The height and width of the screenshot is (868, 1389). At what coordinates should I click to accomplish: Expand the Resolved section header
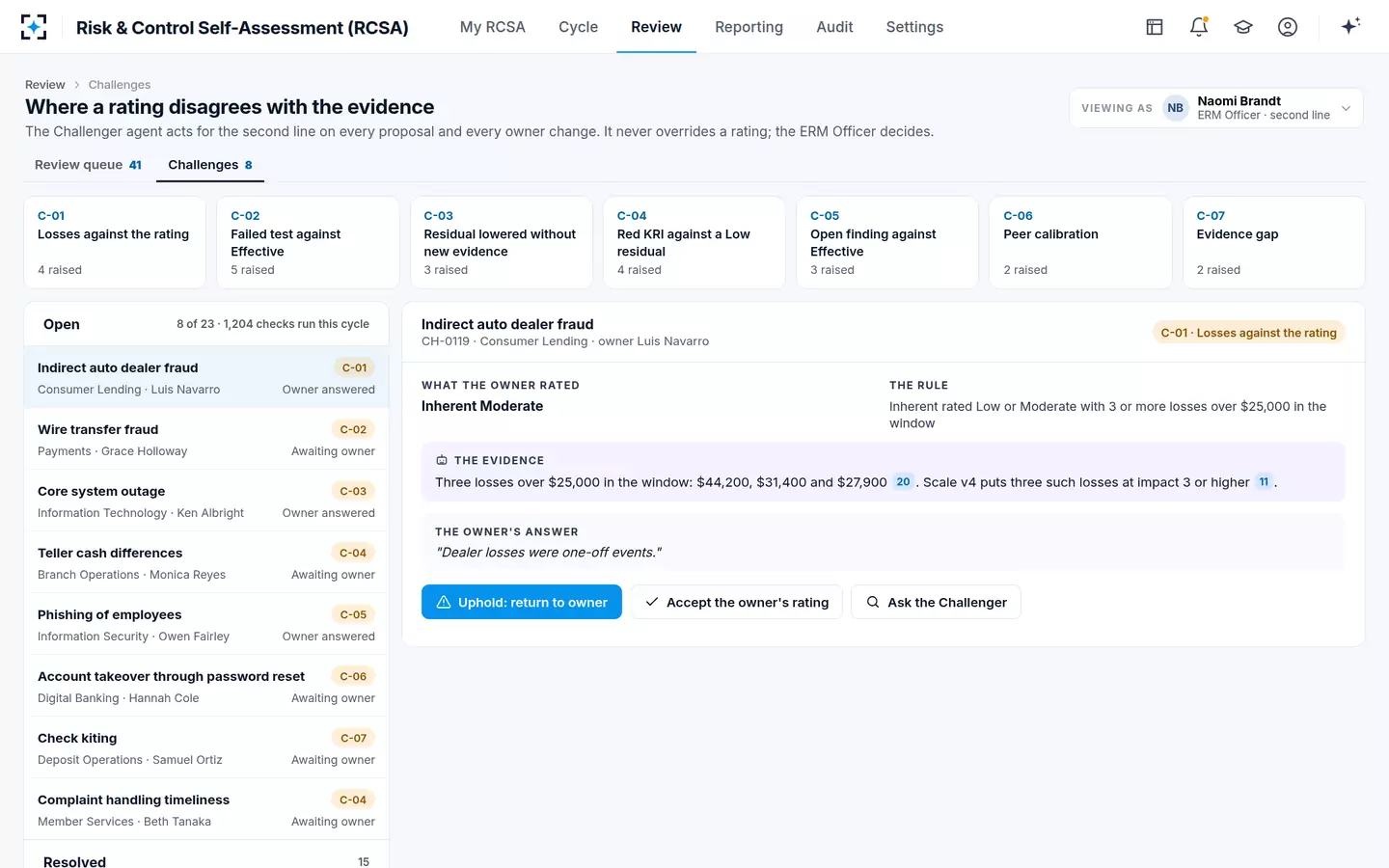tap(206, 855)
